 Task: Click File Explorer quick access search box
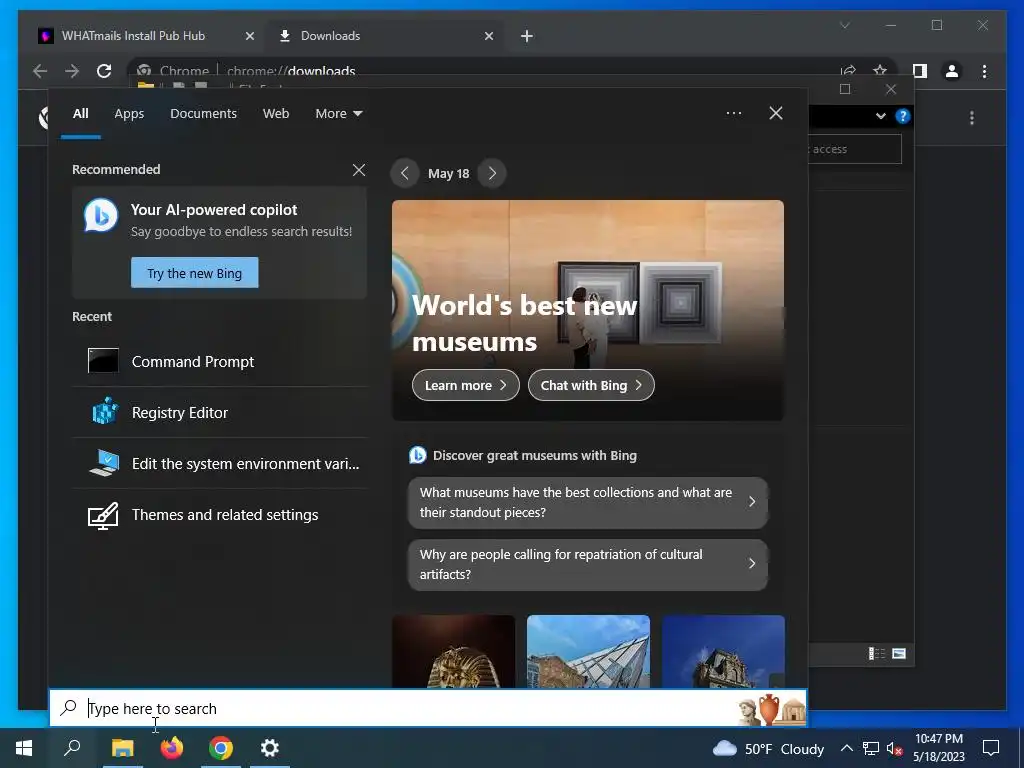coord(855,149)
